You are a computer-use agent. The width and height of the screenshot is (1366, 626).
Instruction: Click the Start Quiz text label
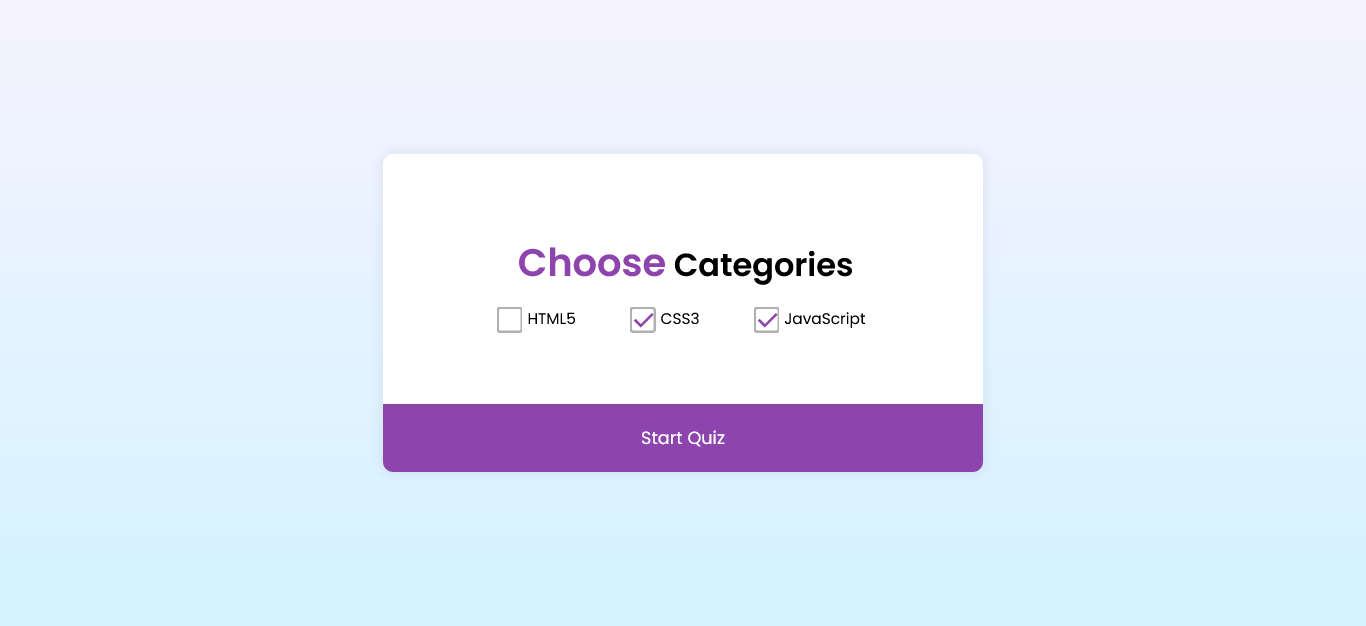click(683, 438)
